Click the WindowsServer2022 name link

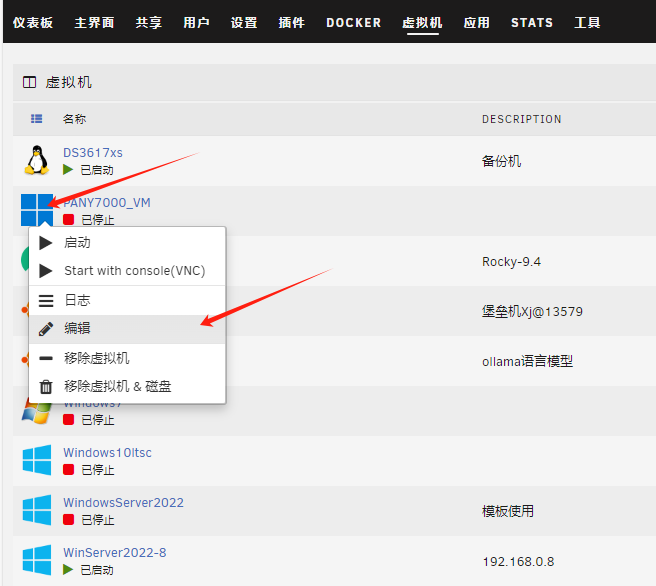click(123, 503)
